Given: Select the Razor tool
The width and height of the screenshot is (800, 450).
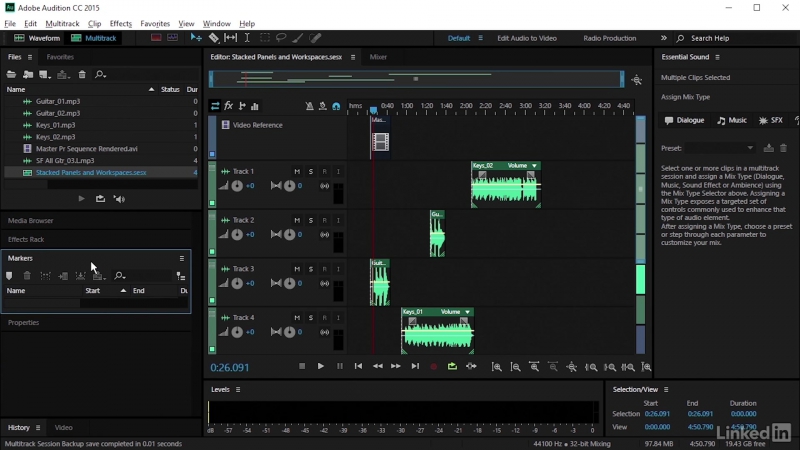Looking at the screenshot, I should (214, 38).
